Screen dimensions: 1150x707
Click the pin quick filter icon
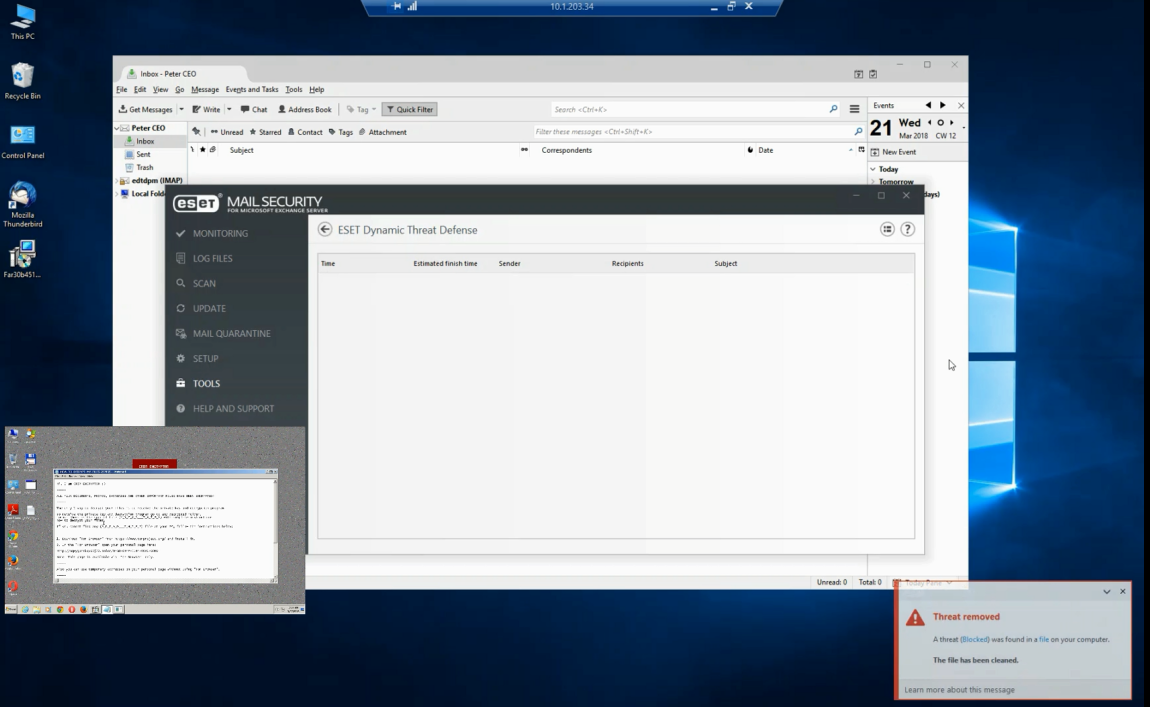196,132
